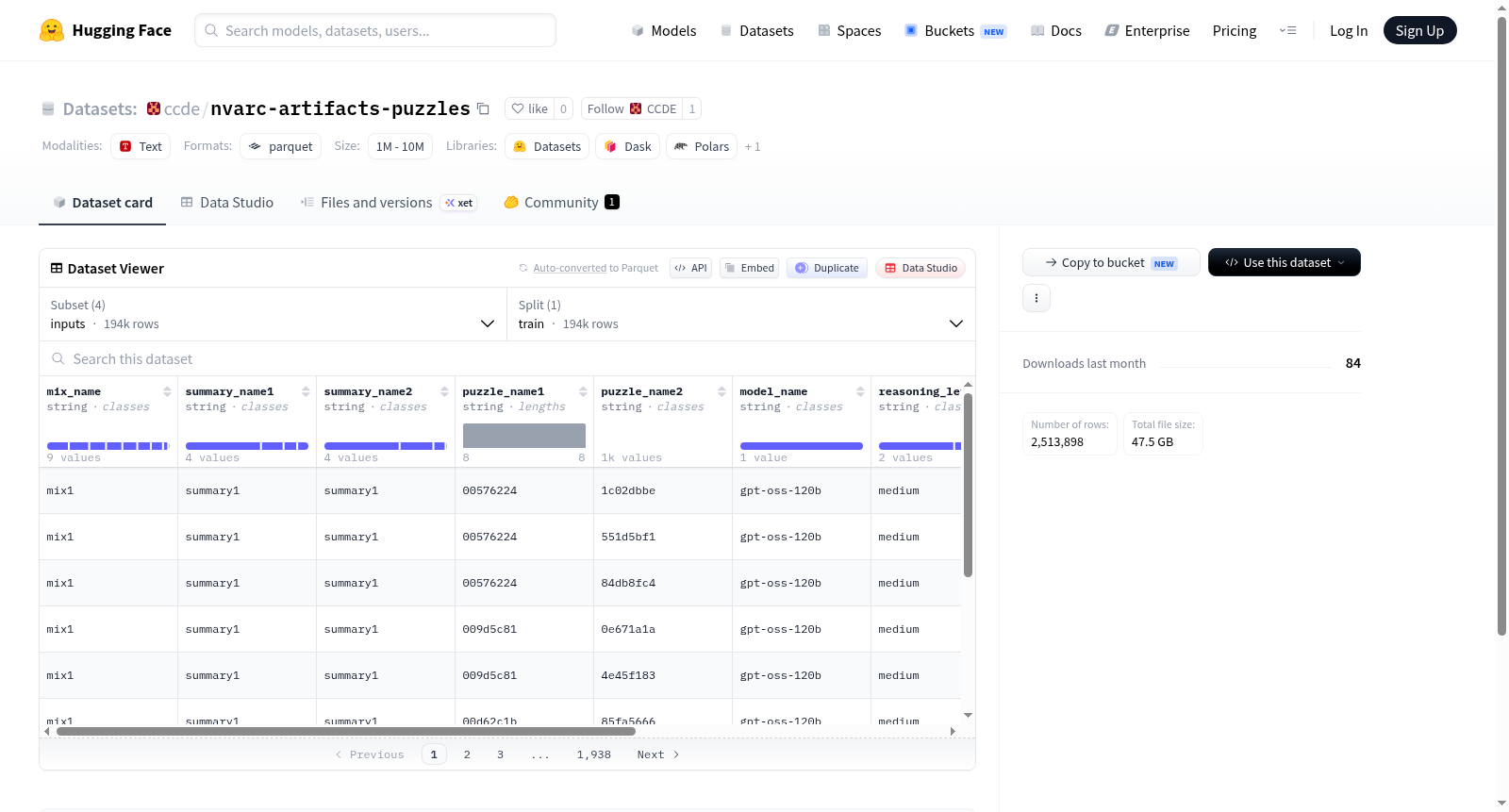Switch to the Data Studio tab
1509x812 pixels.
click(227, 203)
